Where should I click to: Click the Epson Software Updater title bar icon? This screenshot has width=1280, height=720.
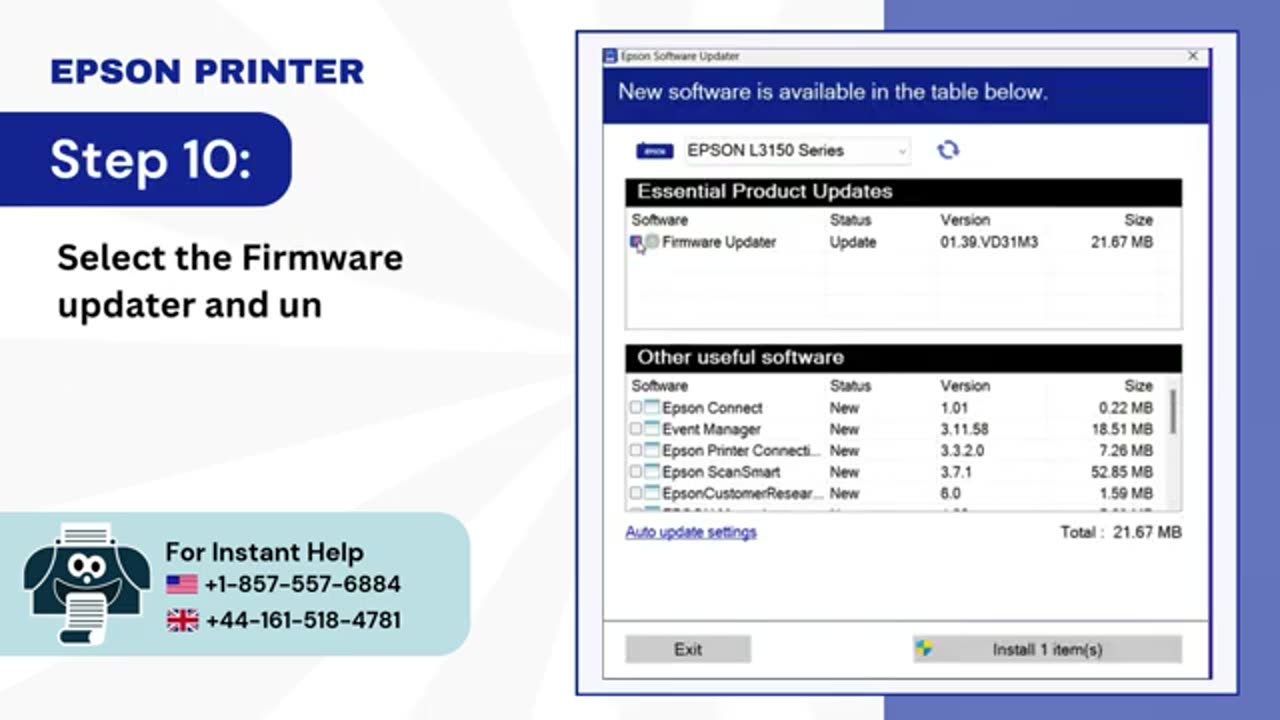coord(611,57)
